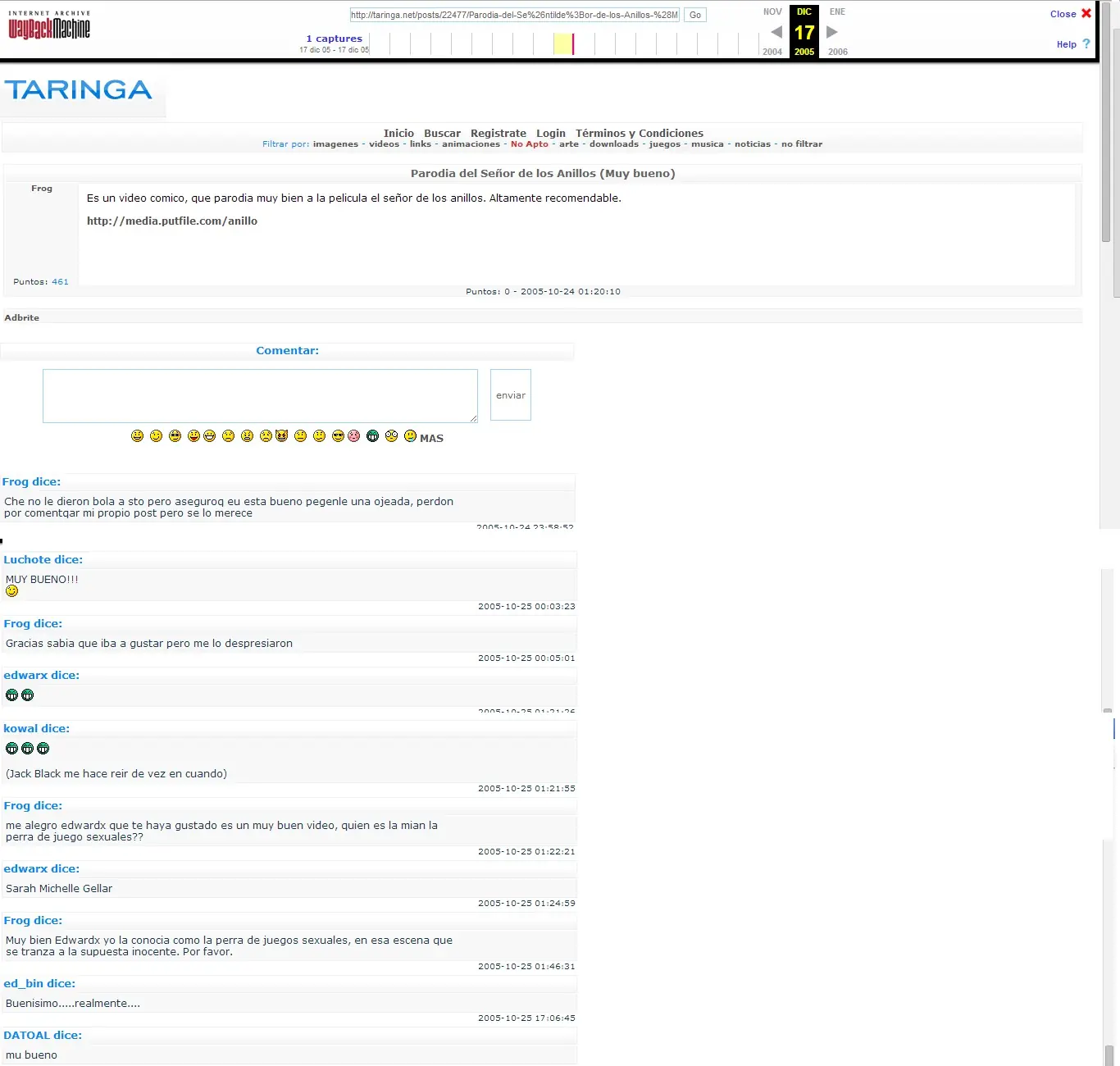Insert the green grinning emoticon under the comment box
This screenshot has height=1066, width=1120.
tap(372, 436)
